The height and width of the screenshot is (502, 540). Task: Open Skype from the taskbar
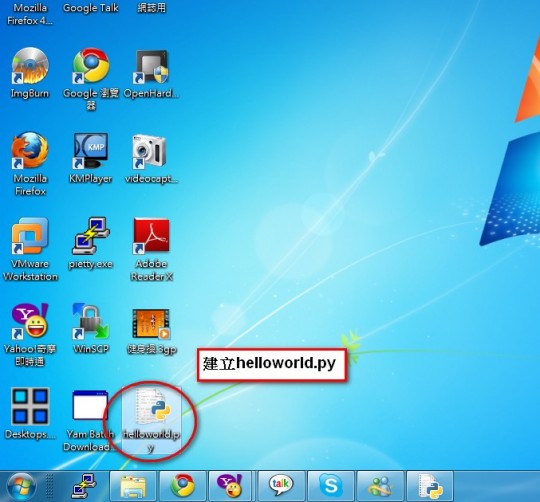pyautogui.click(x=331, y=486)
